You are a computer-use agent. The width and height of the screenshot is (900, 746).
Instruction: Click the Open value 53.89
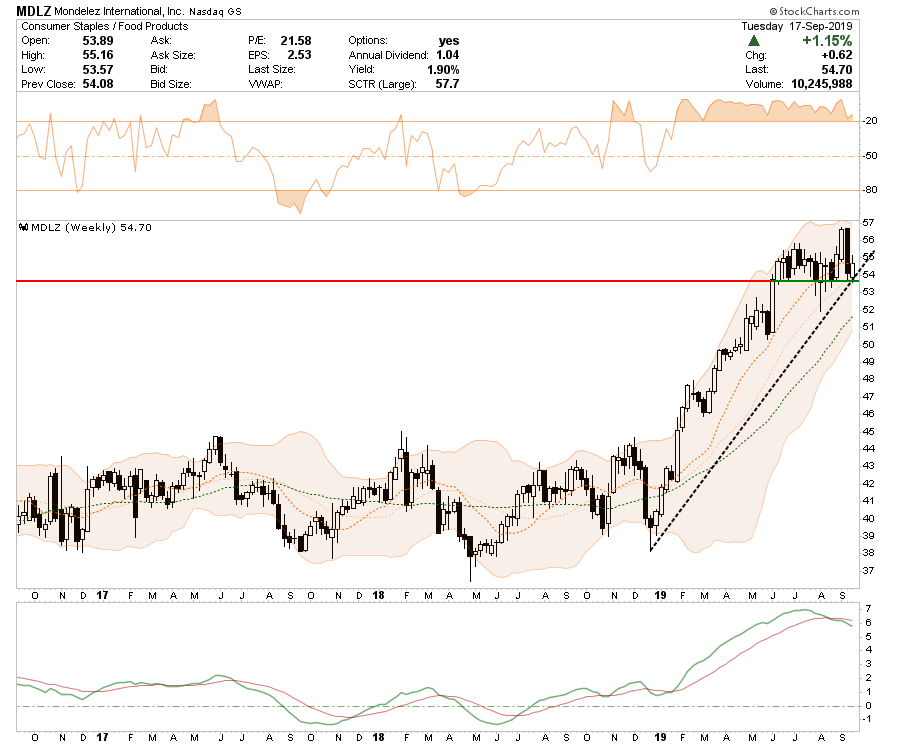click(x=98, y=41)
